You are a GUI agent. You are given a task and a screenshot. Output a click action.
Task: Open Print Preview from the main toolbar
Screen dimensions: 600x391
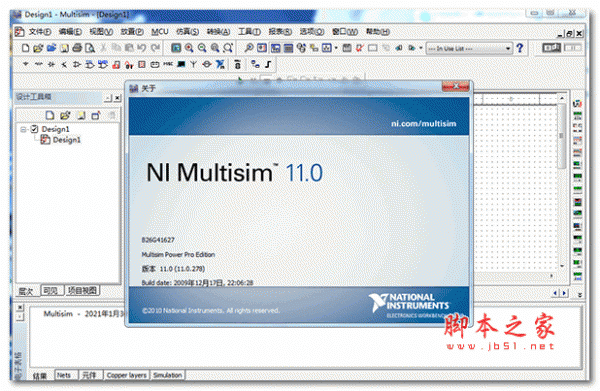coord(90,48)
